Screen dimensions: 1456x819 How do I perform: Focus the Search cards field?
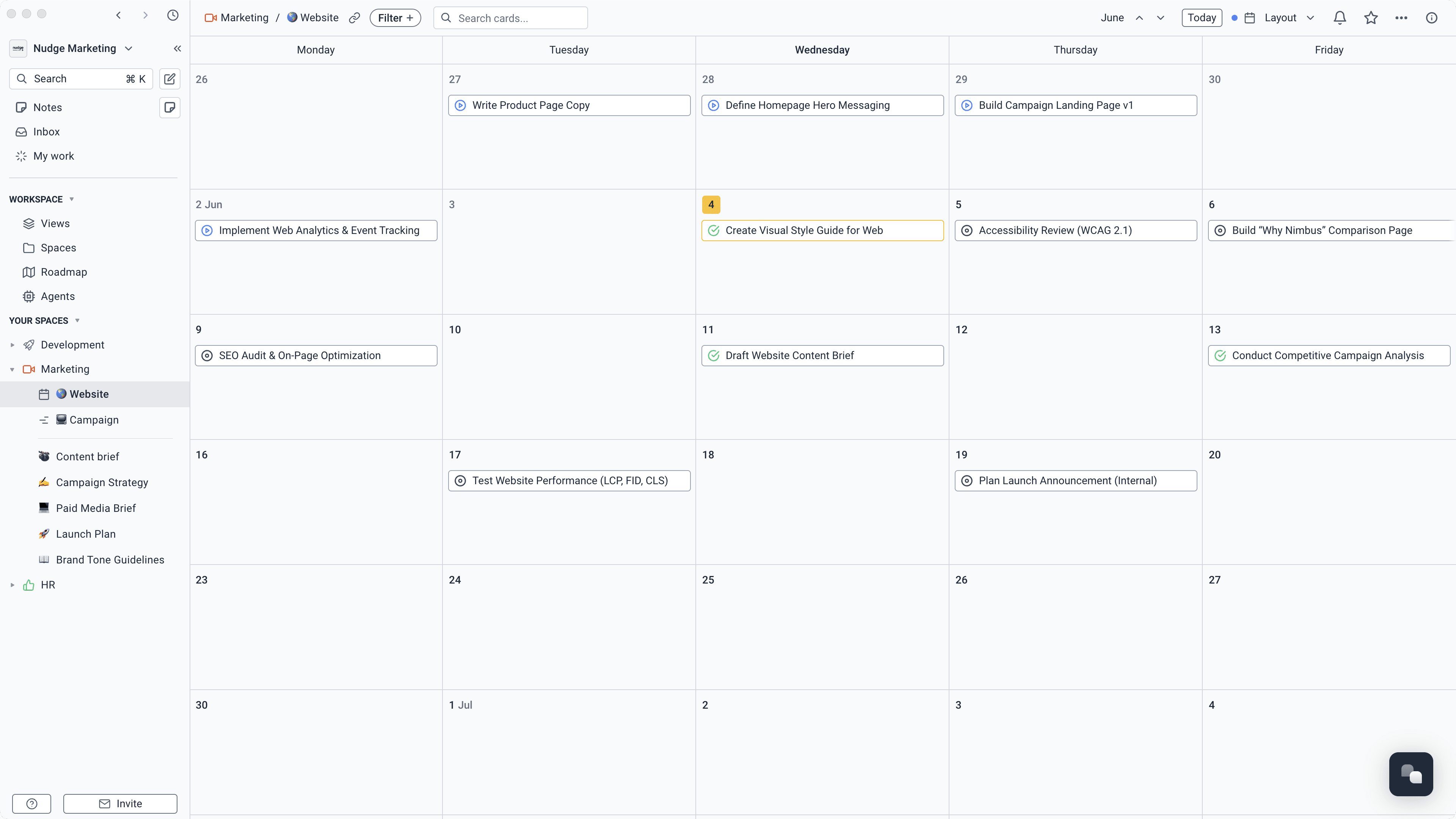pyautogui.click(x=510, y=18)
